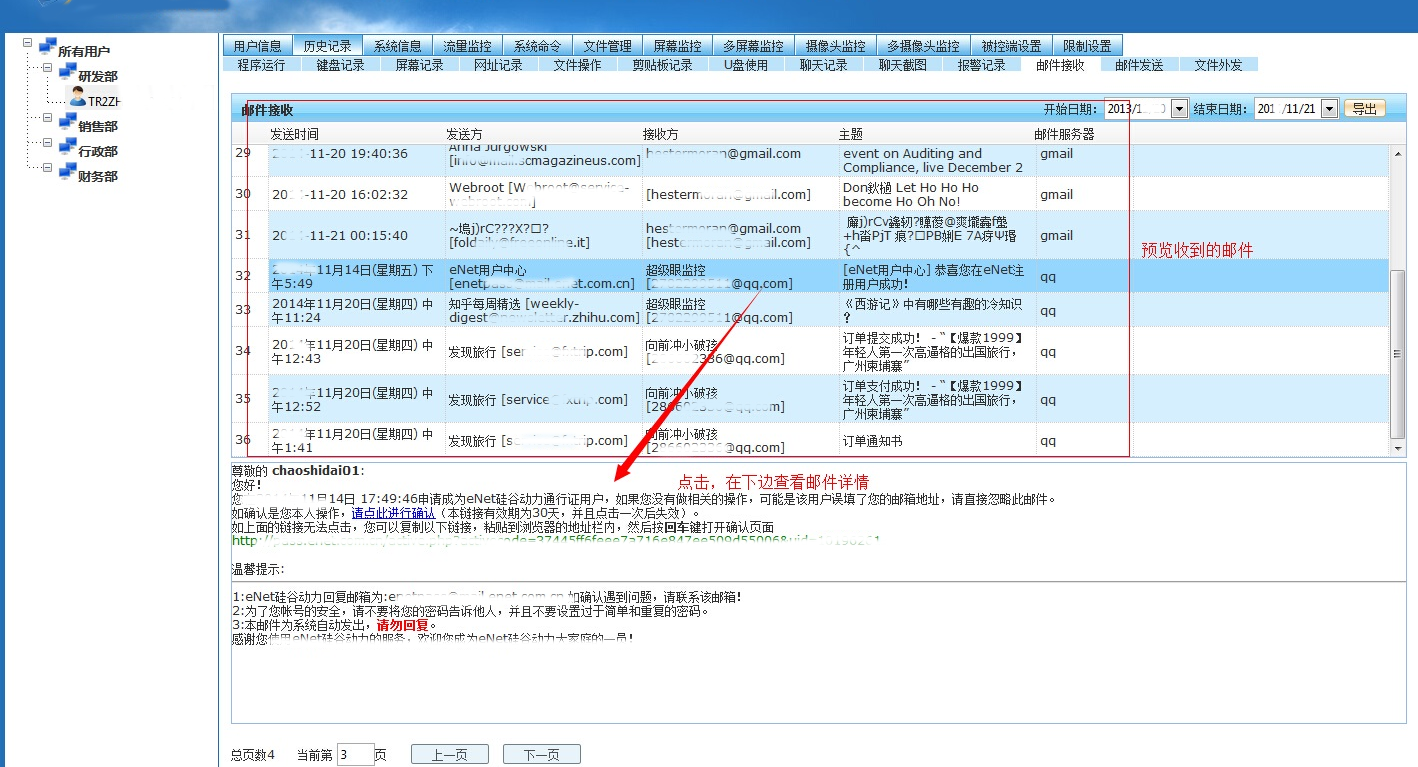Expand the 行政部 tree node
This screenshot has width=1418, height=767.
click(46, 143)
